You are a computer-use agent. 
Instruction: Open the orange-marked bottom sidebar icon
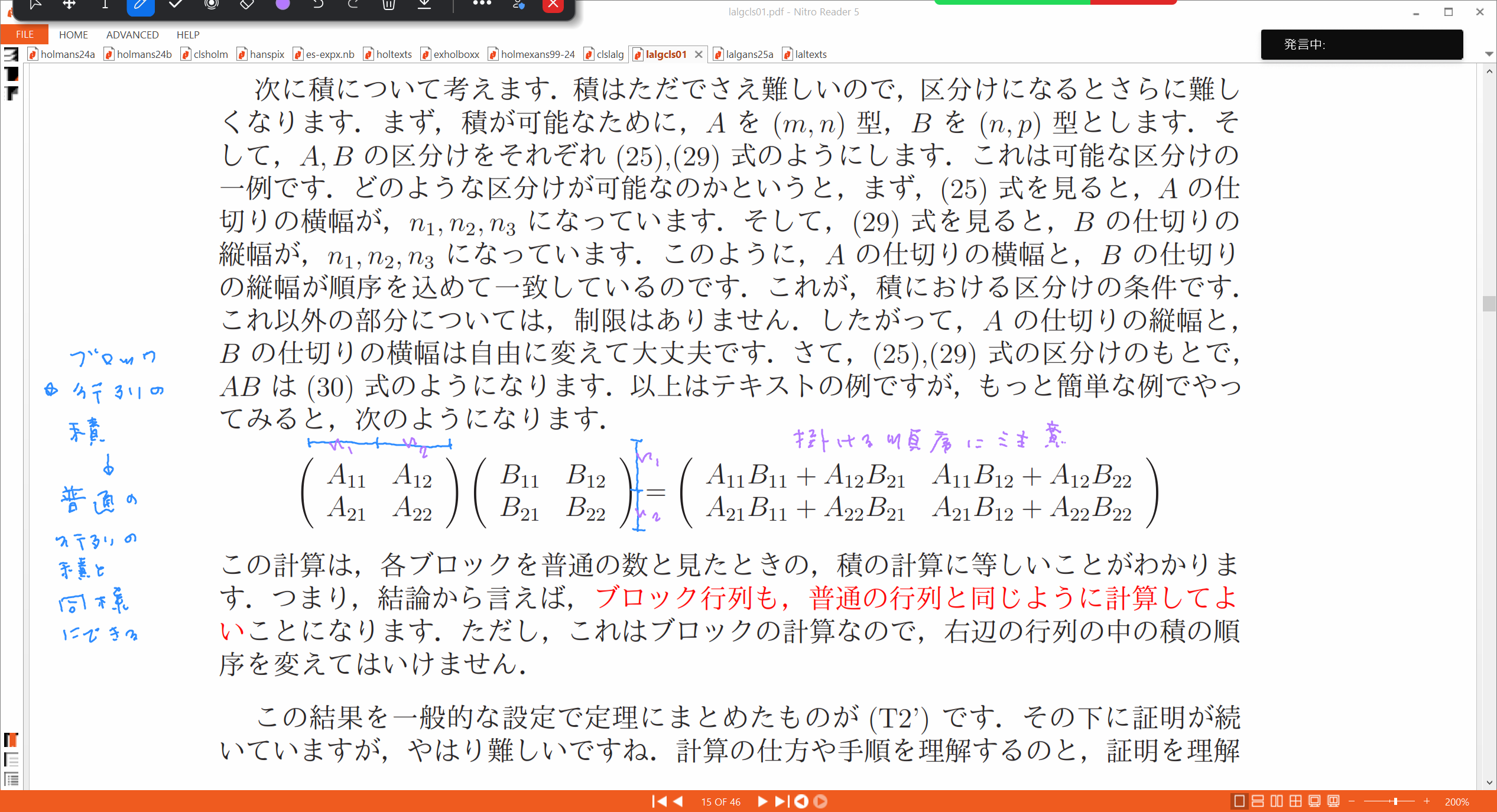pos(11,740)
